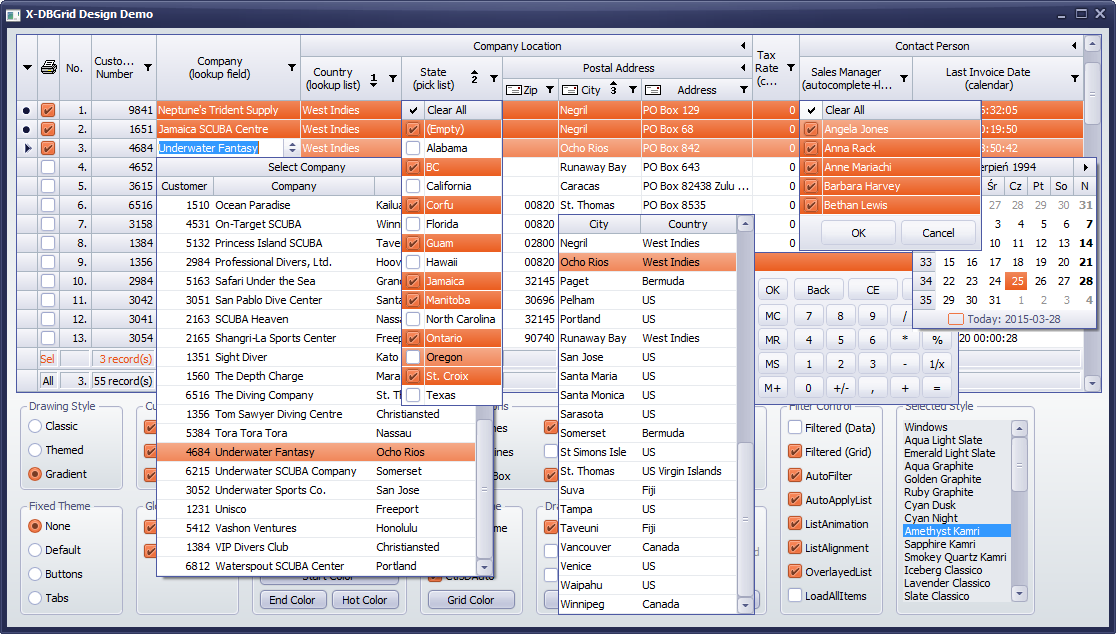
Task: Click the next month arrow in calendar
Action: click(1085, 167)
